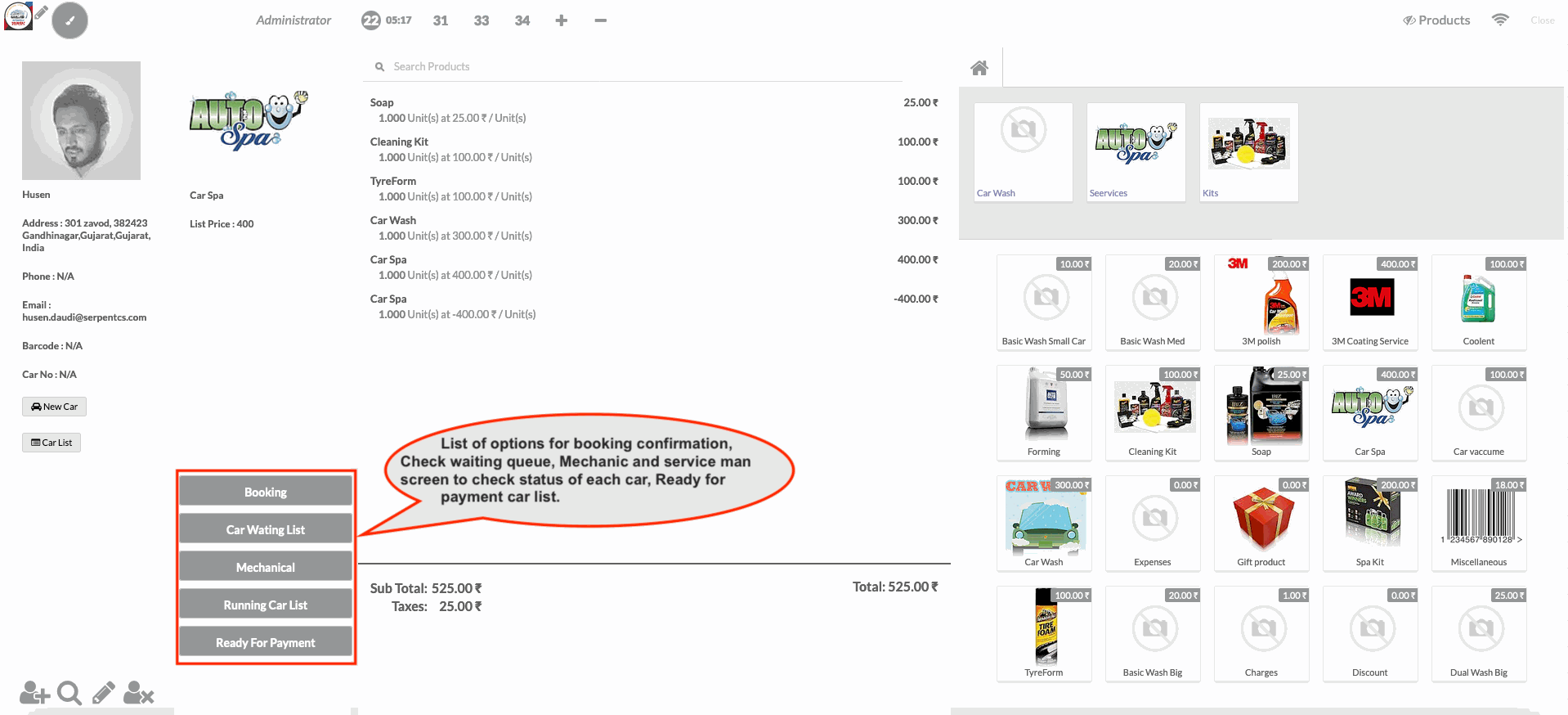Screen dimensions: 1568x715
Task: Click the Administrator user name
Action: coord(293,20)
